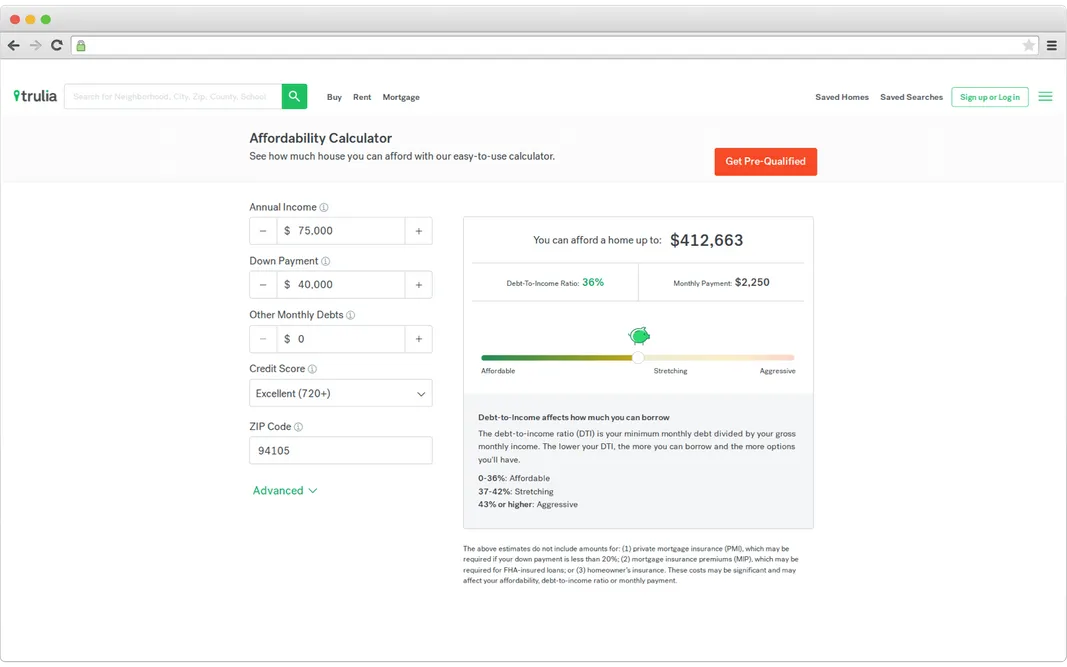Go to Saved Searches

(x=911, y=97)
